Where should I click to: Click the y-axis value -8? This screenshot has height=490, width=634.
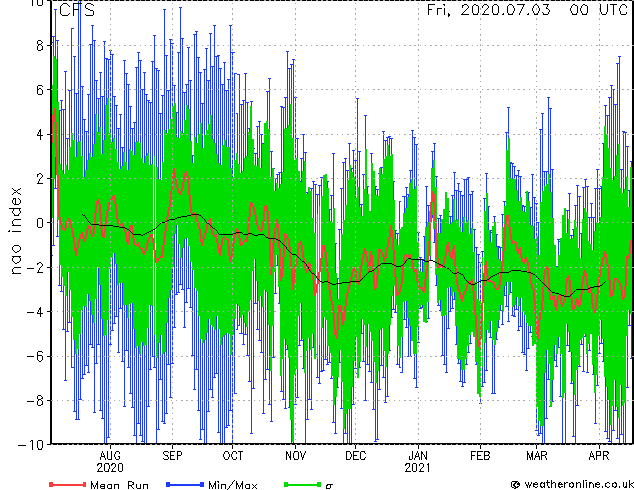(x=36, y=401)
